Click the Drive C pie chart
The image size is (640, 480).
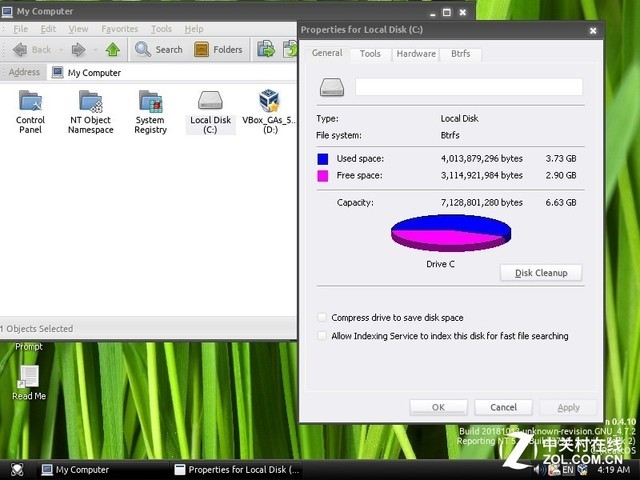click(451, 233)
